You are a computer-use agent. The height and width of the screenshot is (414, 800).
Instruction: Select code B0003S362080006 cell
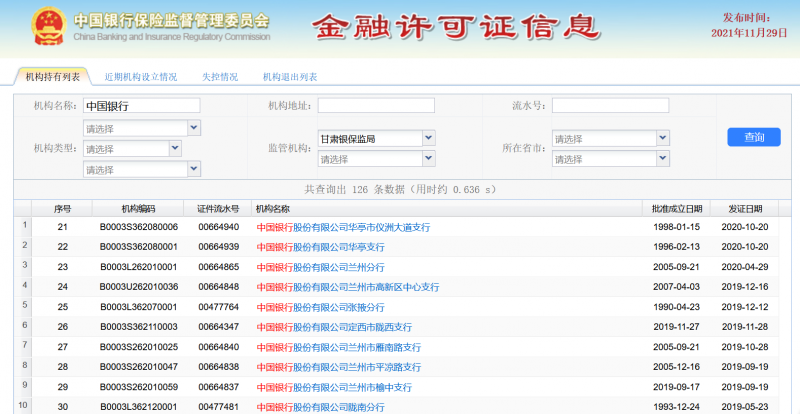pyautogui.click(x=139, y=227)
